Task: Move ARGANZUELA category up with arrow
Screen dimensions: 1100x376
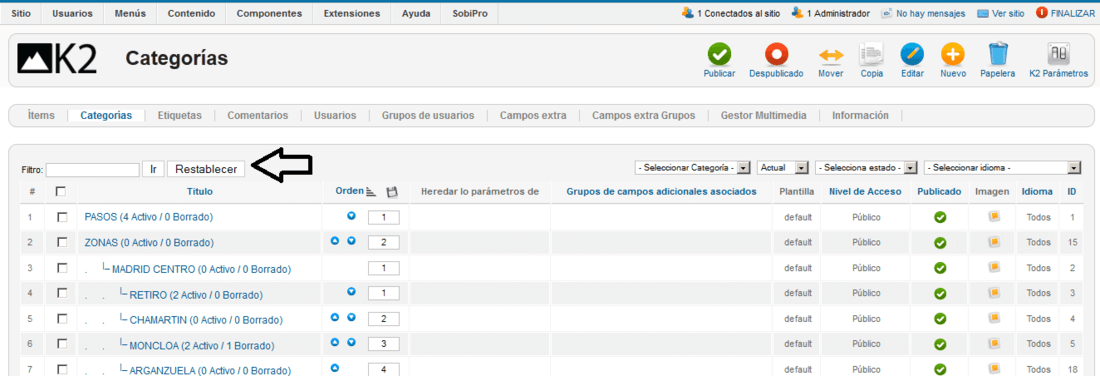Action: (335, 367)
